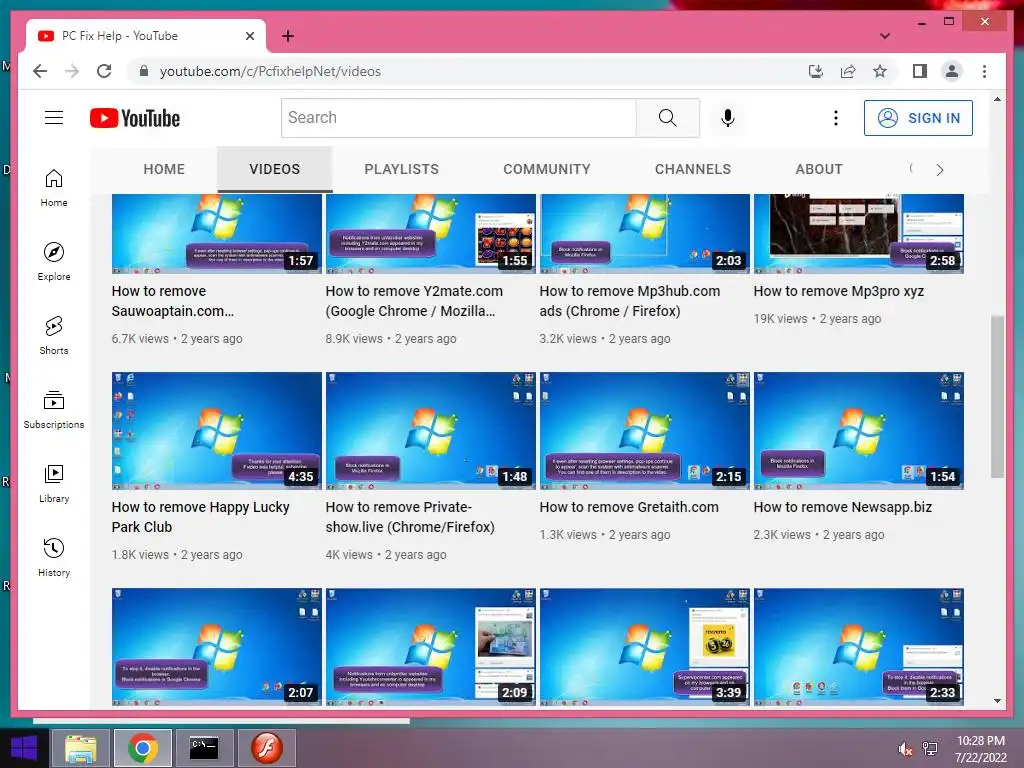This screenshot has height=768, width=1024.
Task: Open video How to remove Gretaith.com
Action: (629, 507)
